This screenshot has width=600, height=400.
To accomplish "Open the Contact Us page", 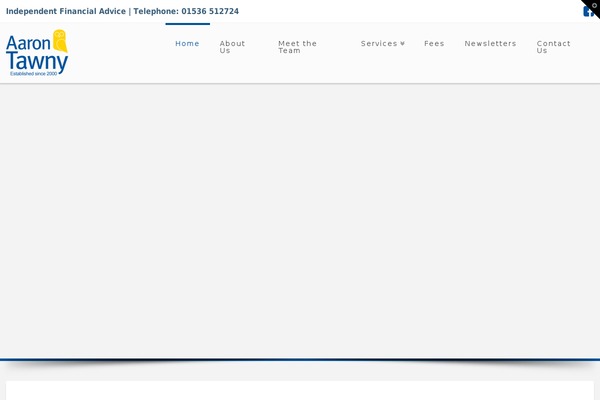I will point(553,47).
